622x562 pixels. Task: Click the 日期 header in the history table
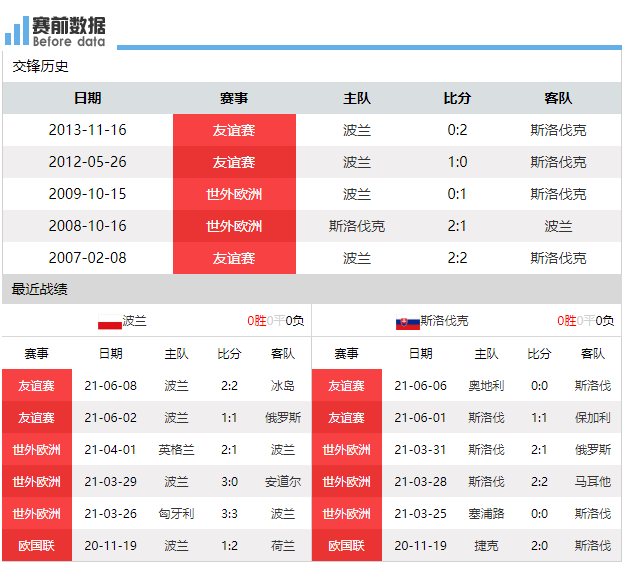(88, 98)
